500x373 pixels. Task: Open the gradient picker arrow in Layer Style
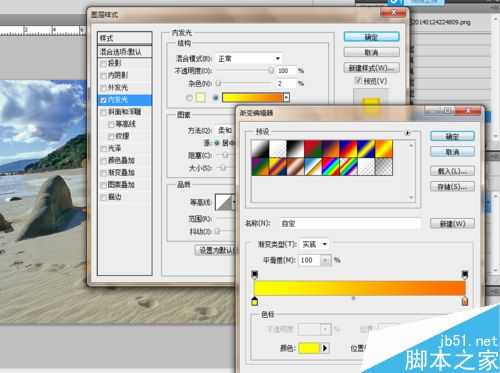coord(286,97)
